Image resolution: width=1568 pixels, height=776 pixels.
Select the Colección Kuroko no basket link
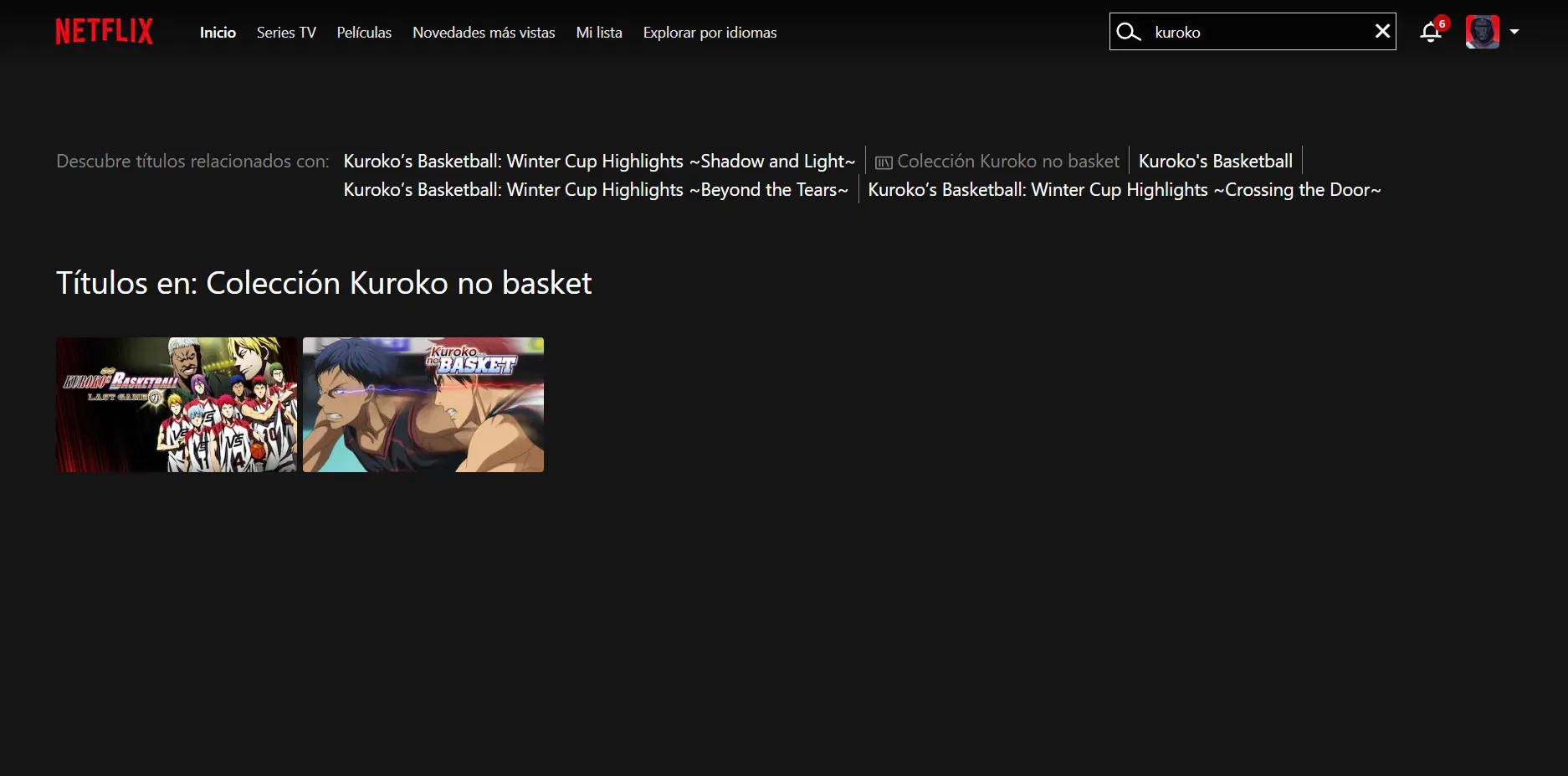tap(1007, 161)
